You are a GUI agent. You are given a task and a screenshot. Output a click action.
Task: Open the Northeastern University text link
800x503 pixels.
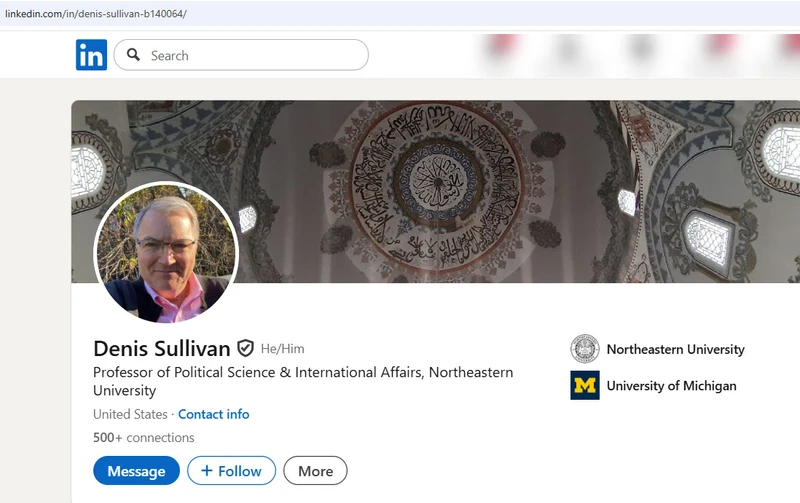point(675,349)
